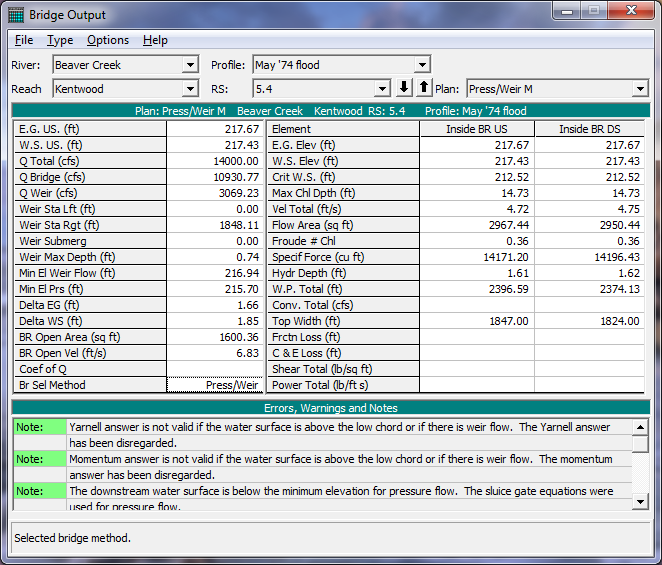Expand the Plan dropdown showing Press/Weir M
Viewport: 662px width, 565px height.
click(x=640, y=89)
